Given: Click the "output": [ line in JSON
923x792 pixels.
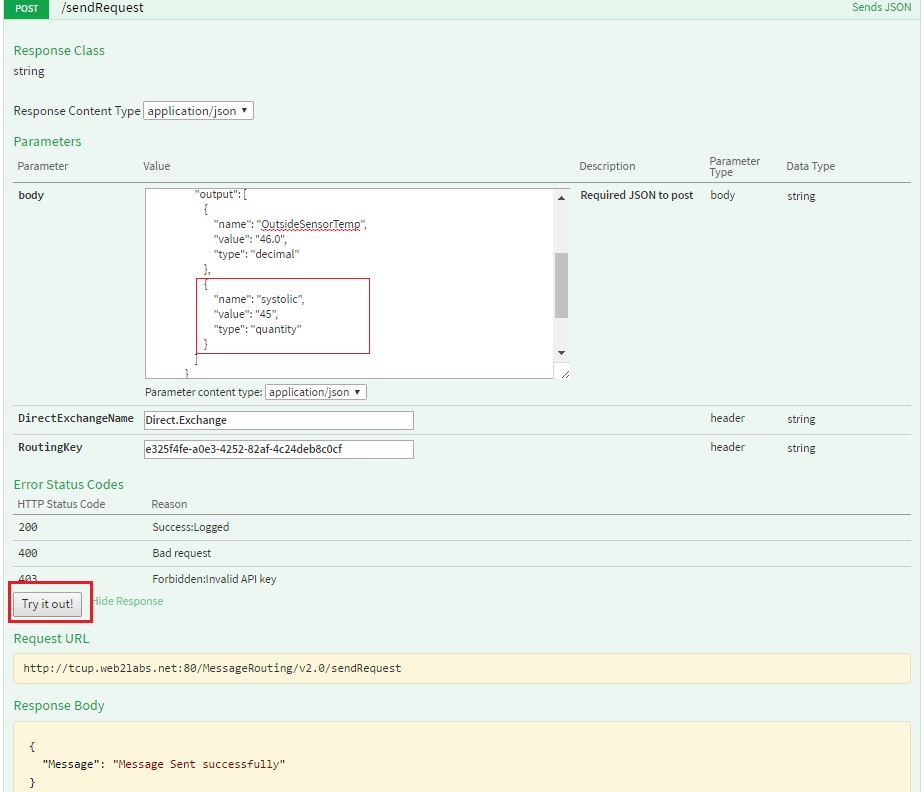Looking at the screenshot, I should (x=221, y=194).
